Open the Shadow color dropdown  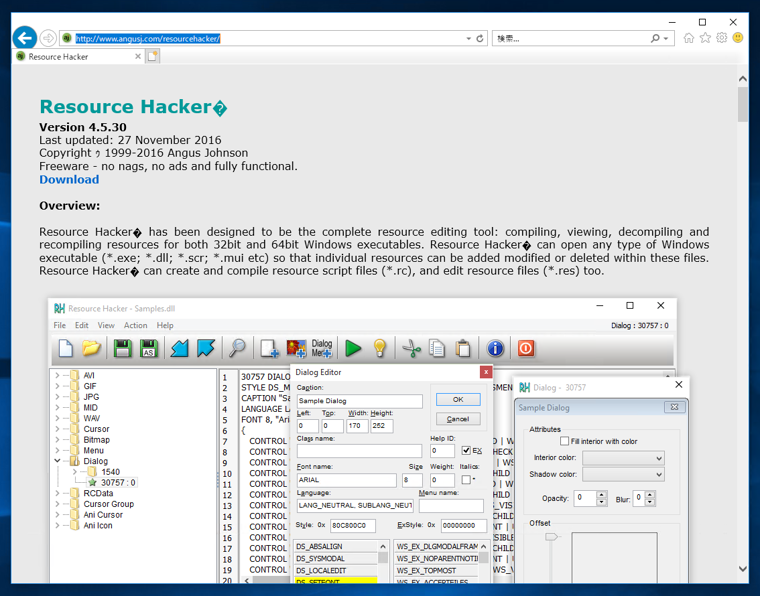point(623,474)
